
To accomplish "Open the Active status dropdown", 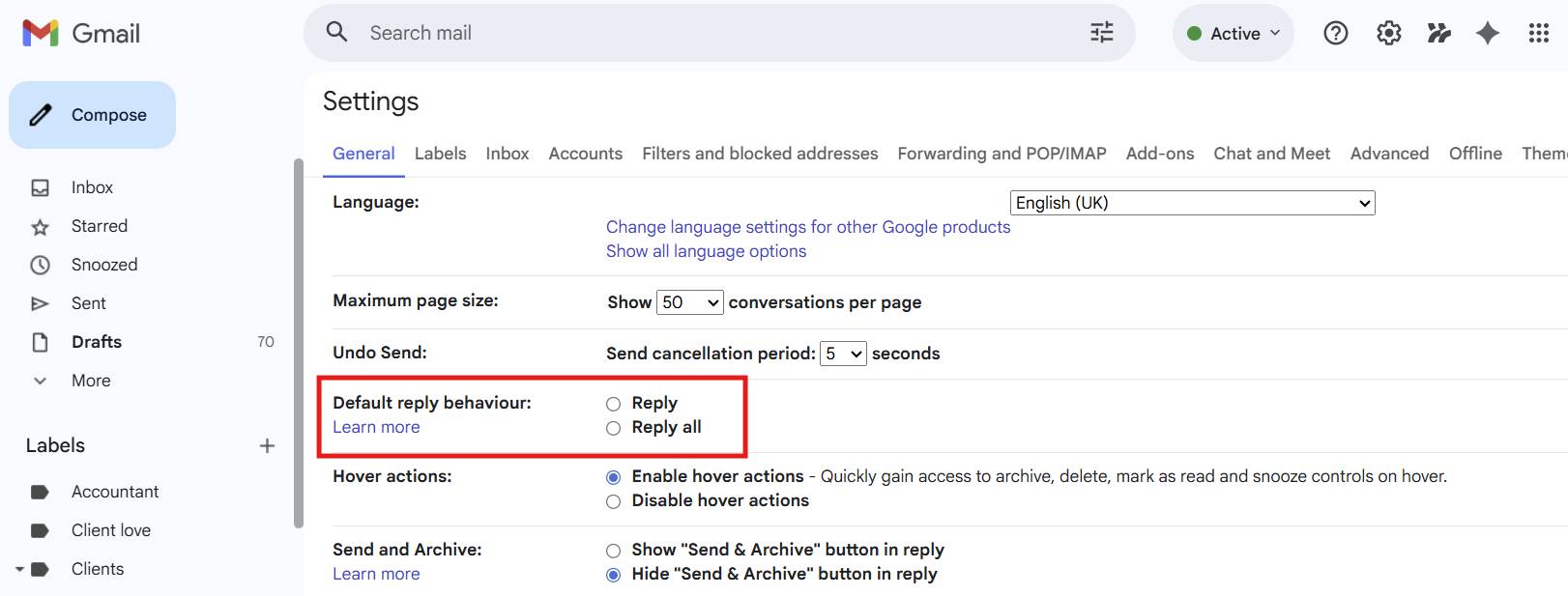I will point(1234,33).
